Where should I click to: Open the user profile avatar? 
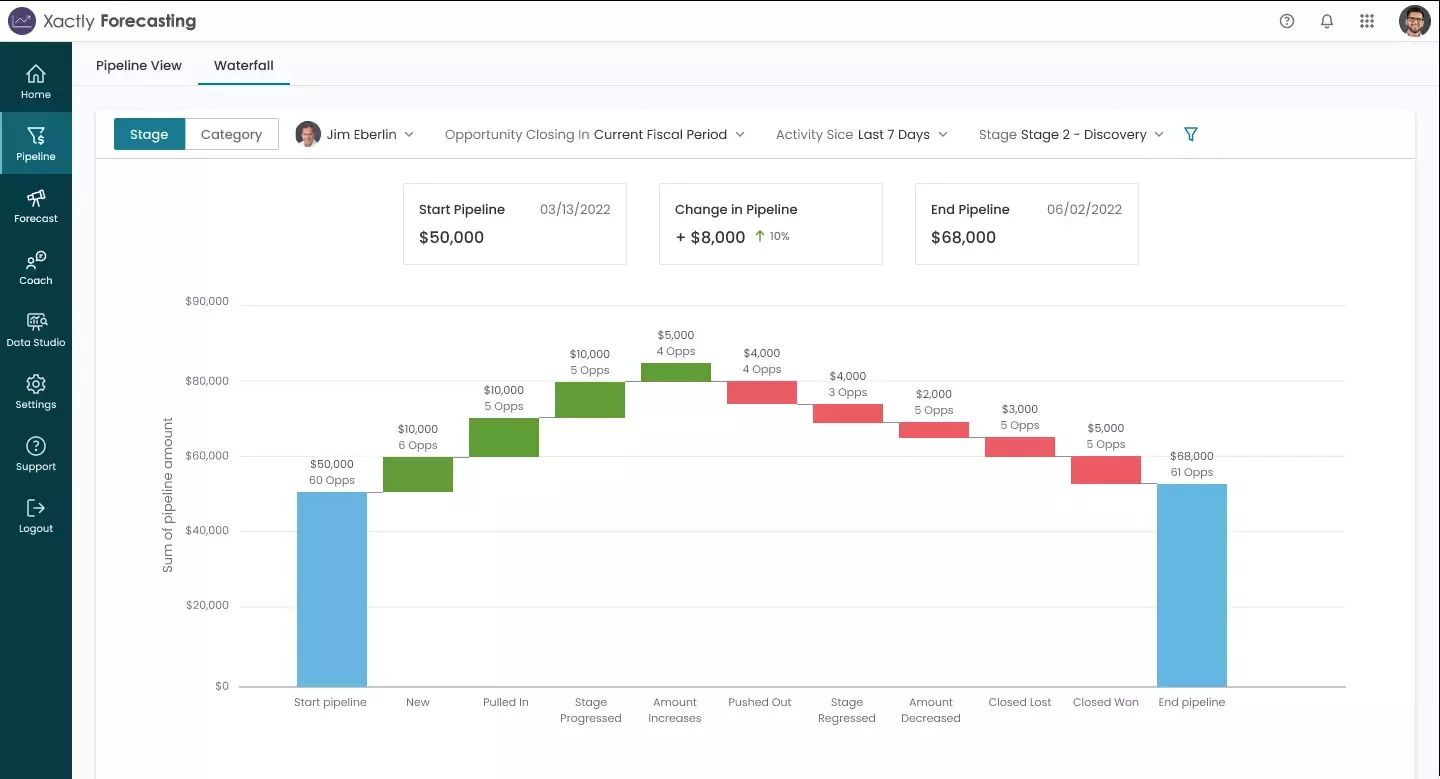click(1414, 21)
